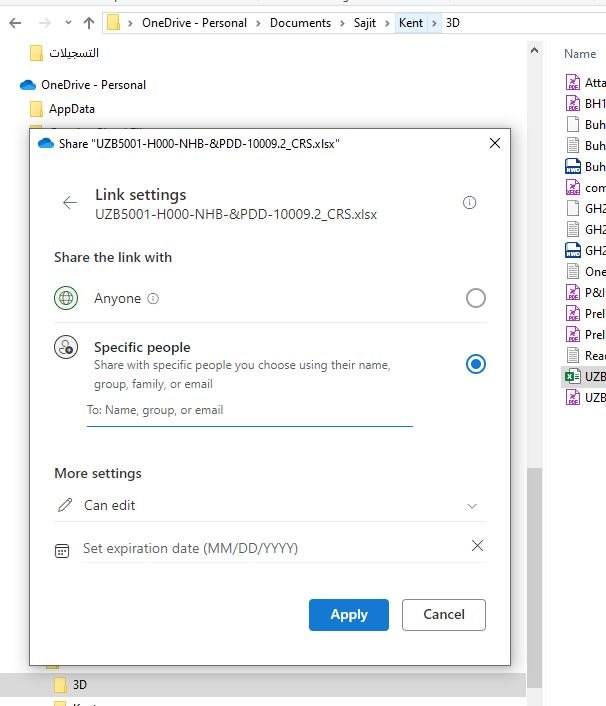Select التسجيلات folder in navigation pane
606x706 pixels.
(x=73, y=53)
